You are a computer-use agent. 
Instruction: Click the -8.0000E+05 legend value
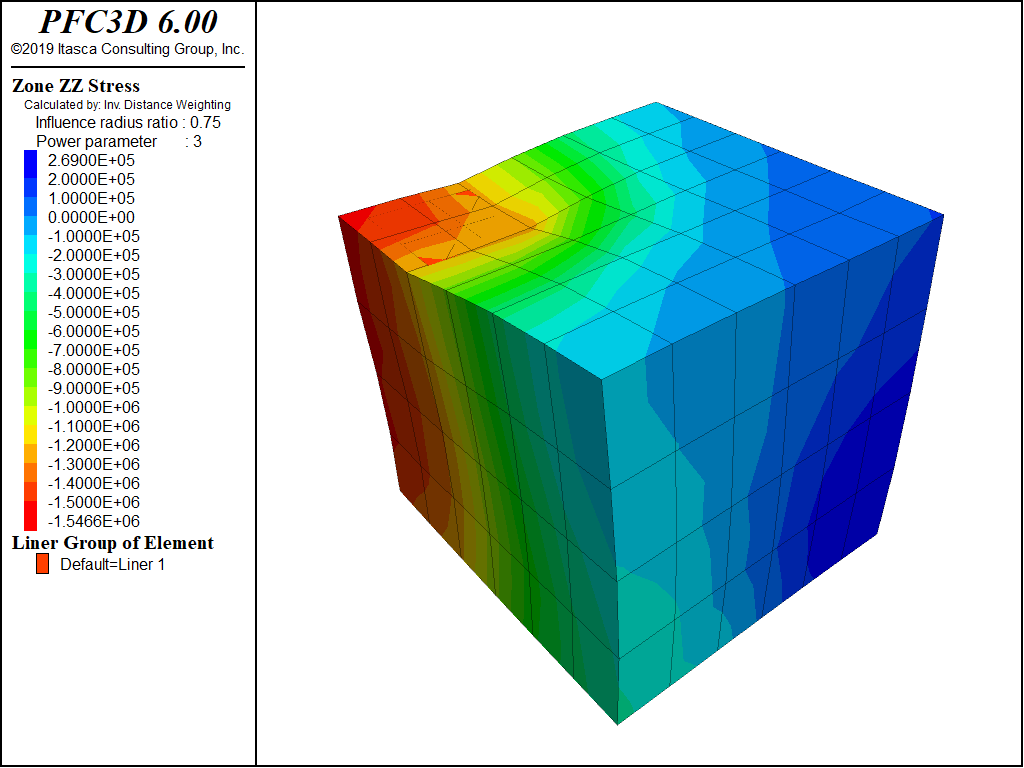(x=93, y=369)
